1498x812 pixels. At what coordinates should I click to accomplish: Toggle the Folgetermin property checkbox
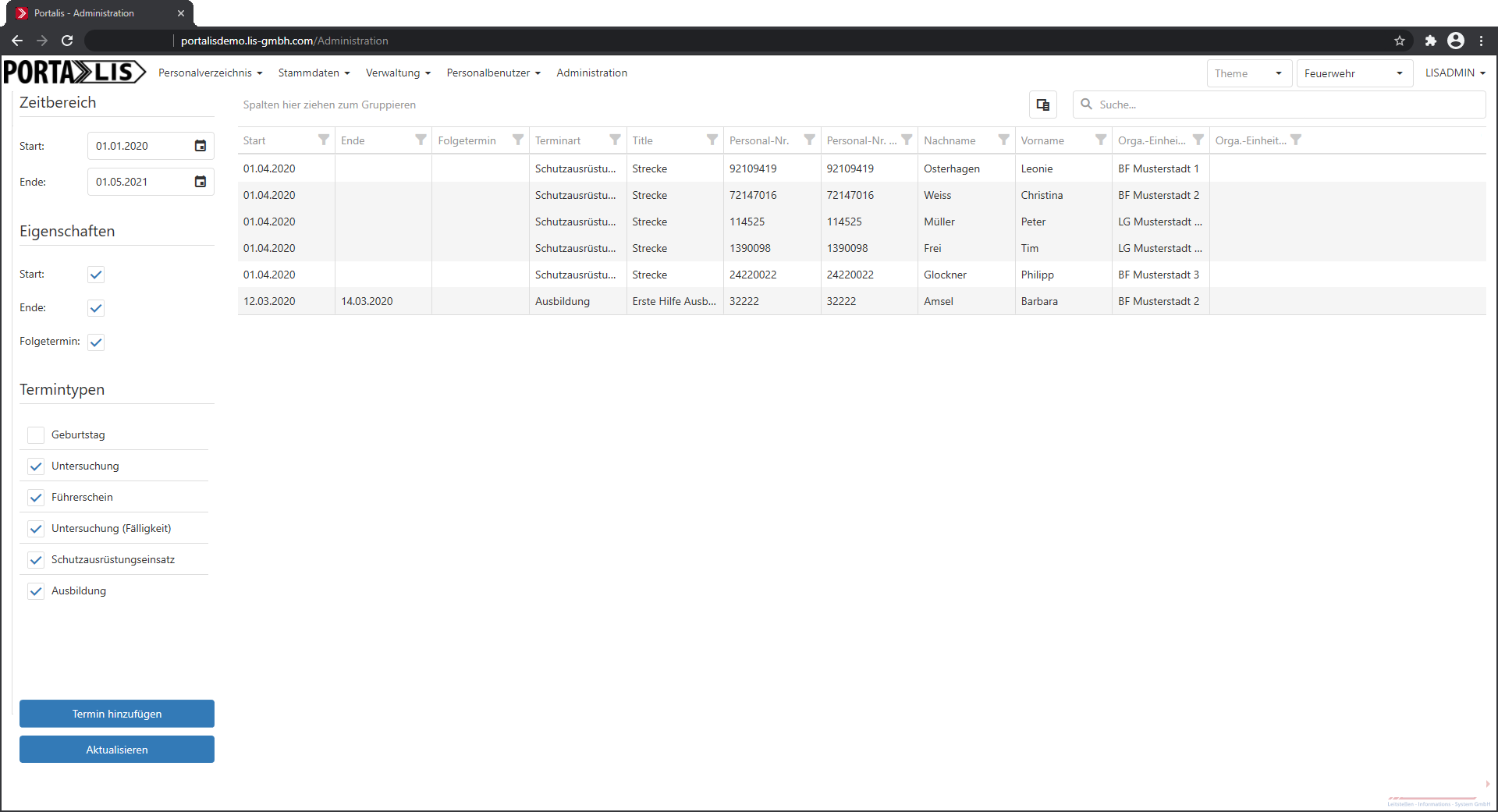click(96, 342)
